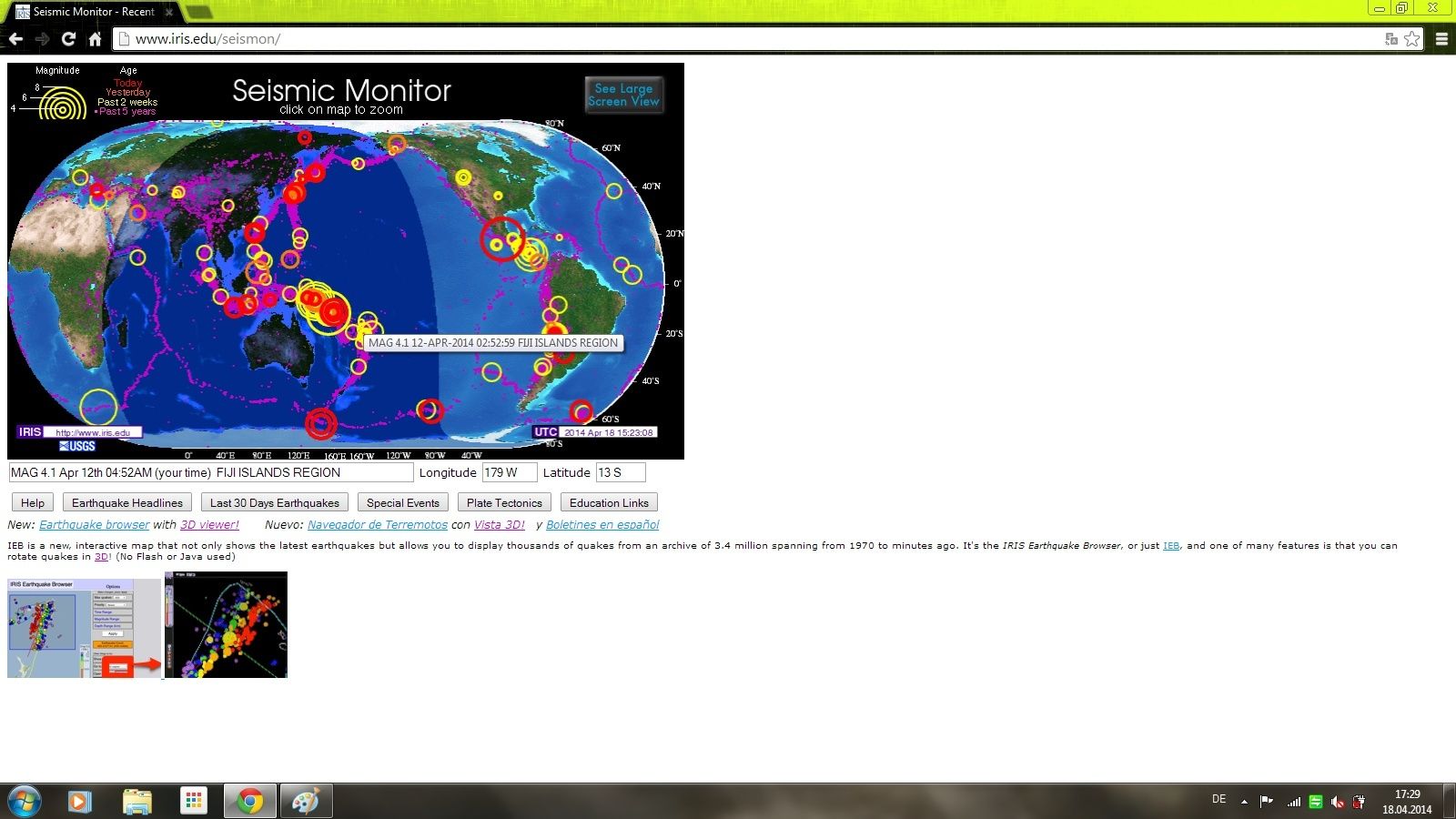Viewport: 1456px width, 819px height.
Task: Click the muted volume tray icon
Action: point(1338,802)
